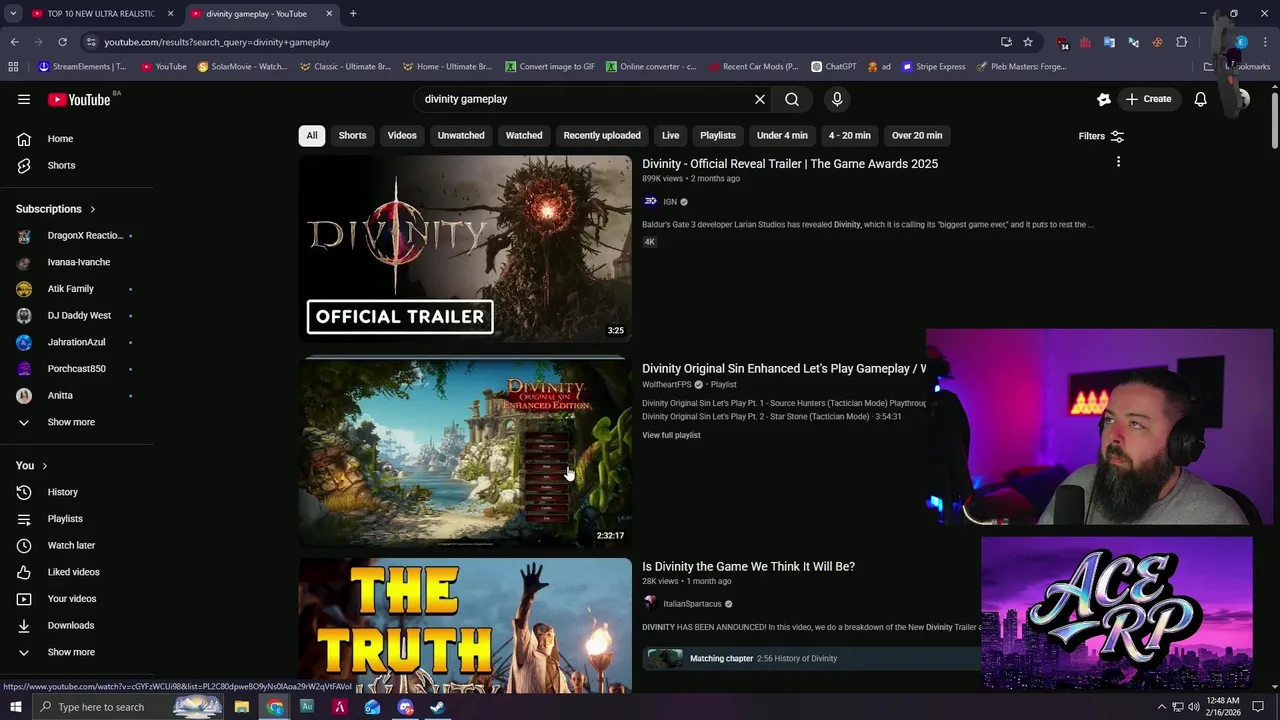Screen dimensions: 1280x720
Task: Open the Divinity Official Trailer thumbnail
Action: [x=465, y=249]
